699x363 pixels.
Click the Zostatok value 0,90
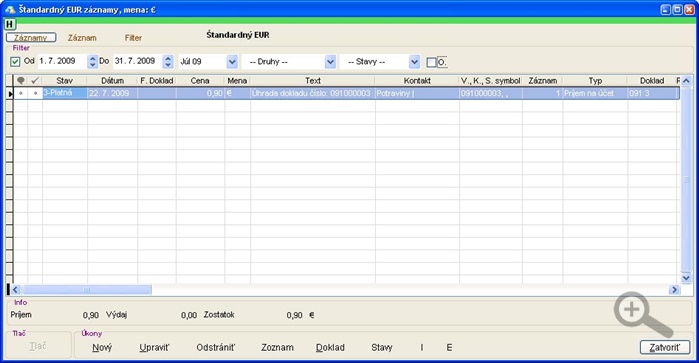(295, 315)
